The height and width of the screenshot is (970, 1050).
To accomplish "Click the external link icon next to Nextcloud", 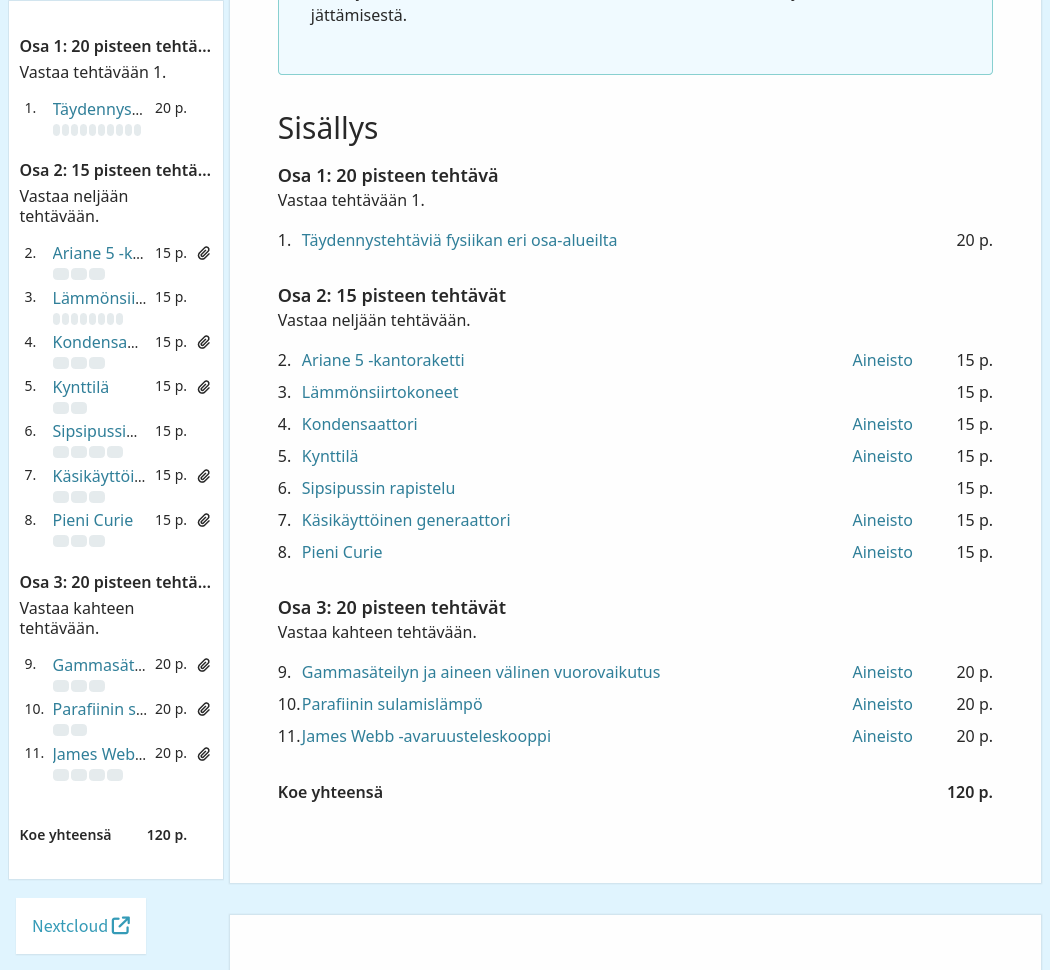I will coord(121,925).
